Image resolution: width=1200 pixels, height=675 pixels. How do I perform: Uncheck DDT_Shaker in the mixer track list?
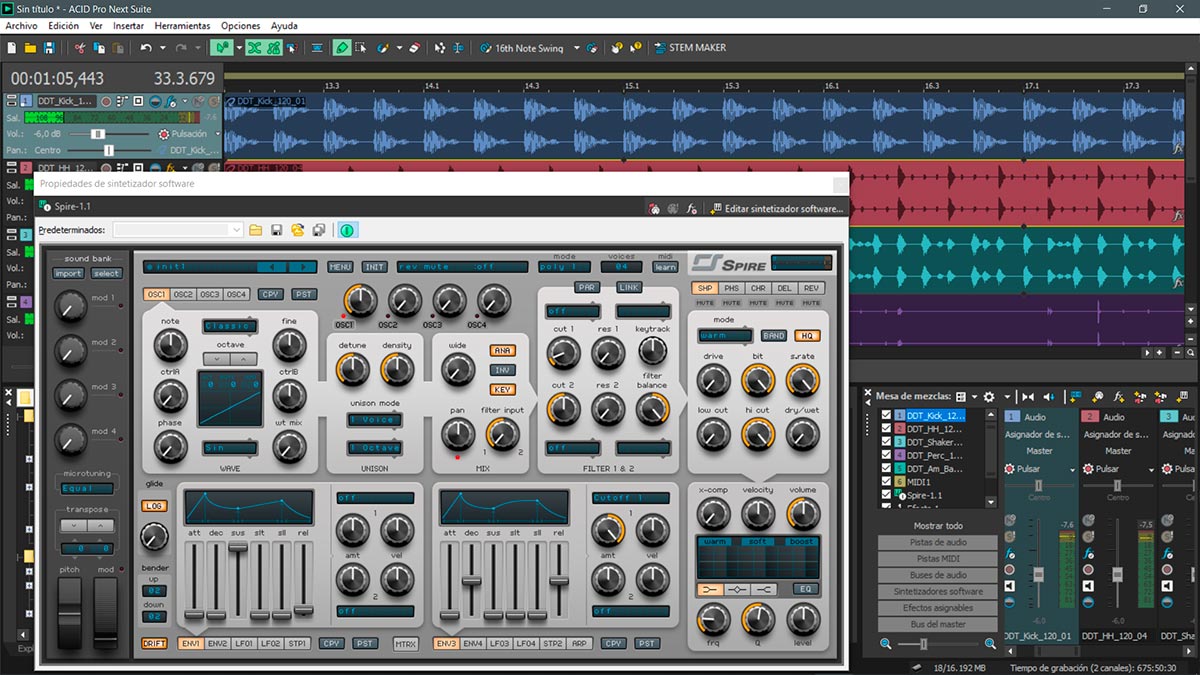[885, 442]
